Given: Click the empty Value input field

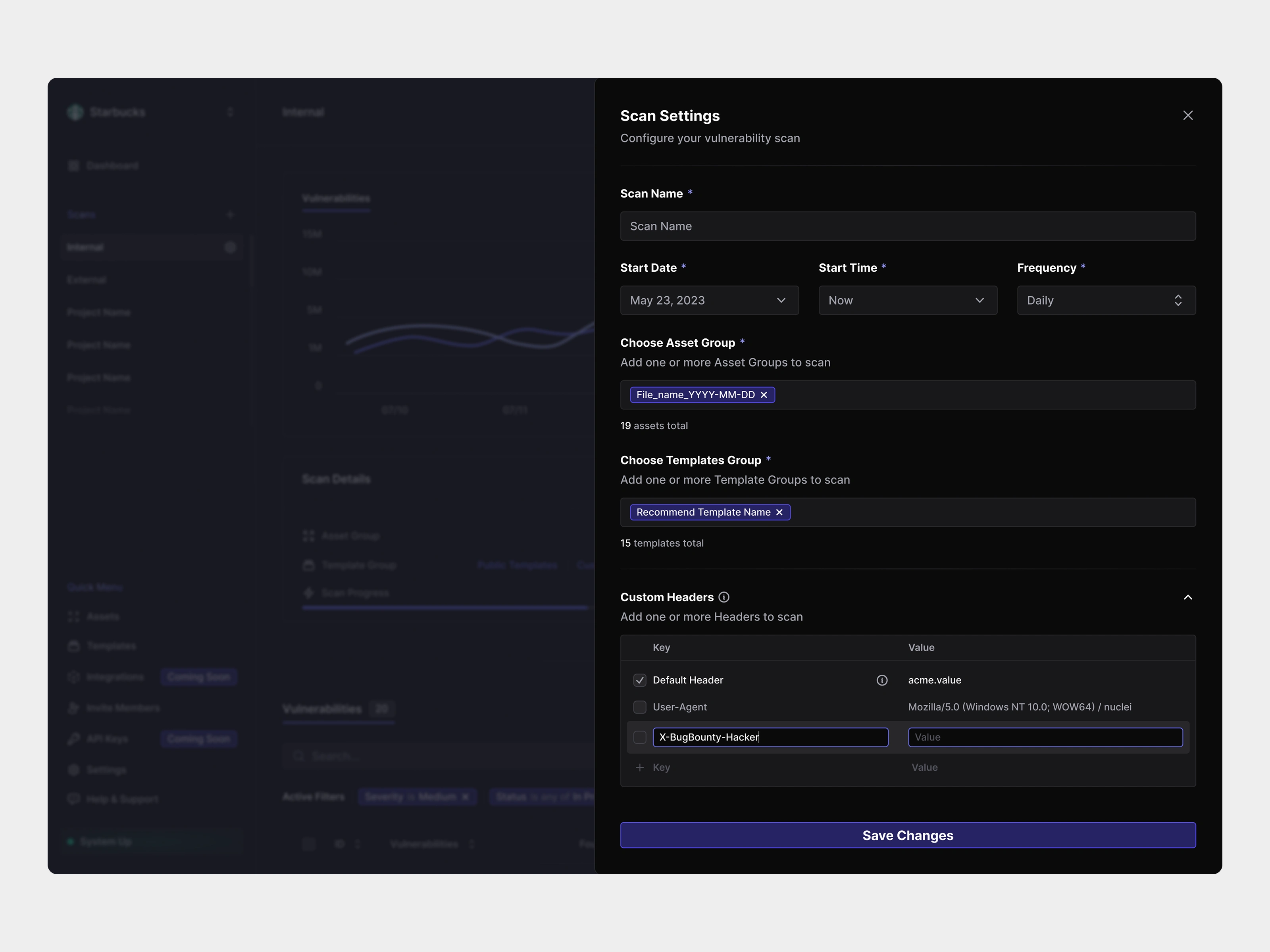Looking at the screenshot, I should pos(1045,737).
